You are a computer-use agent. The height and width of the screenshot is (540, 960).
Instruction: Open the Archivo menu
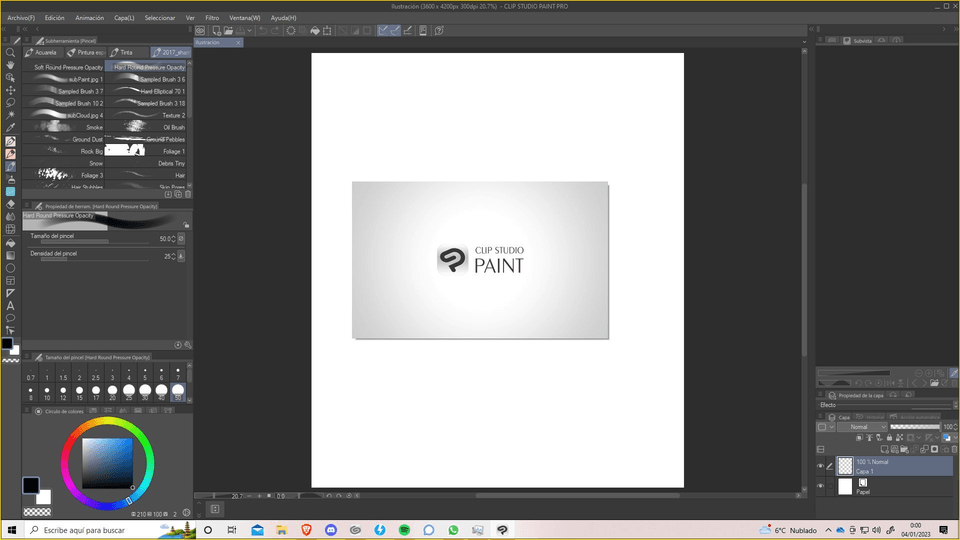click(x=21, y=18)
